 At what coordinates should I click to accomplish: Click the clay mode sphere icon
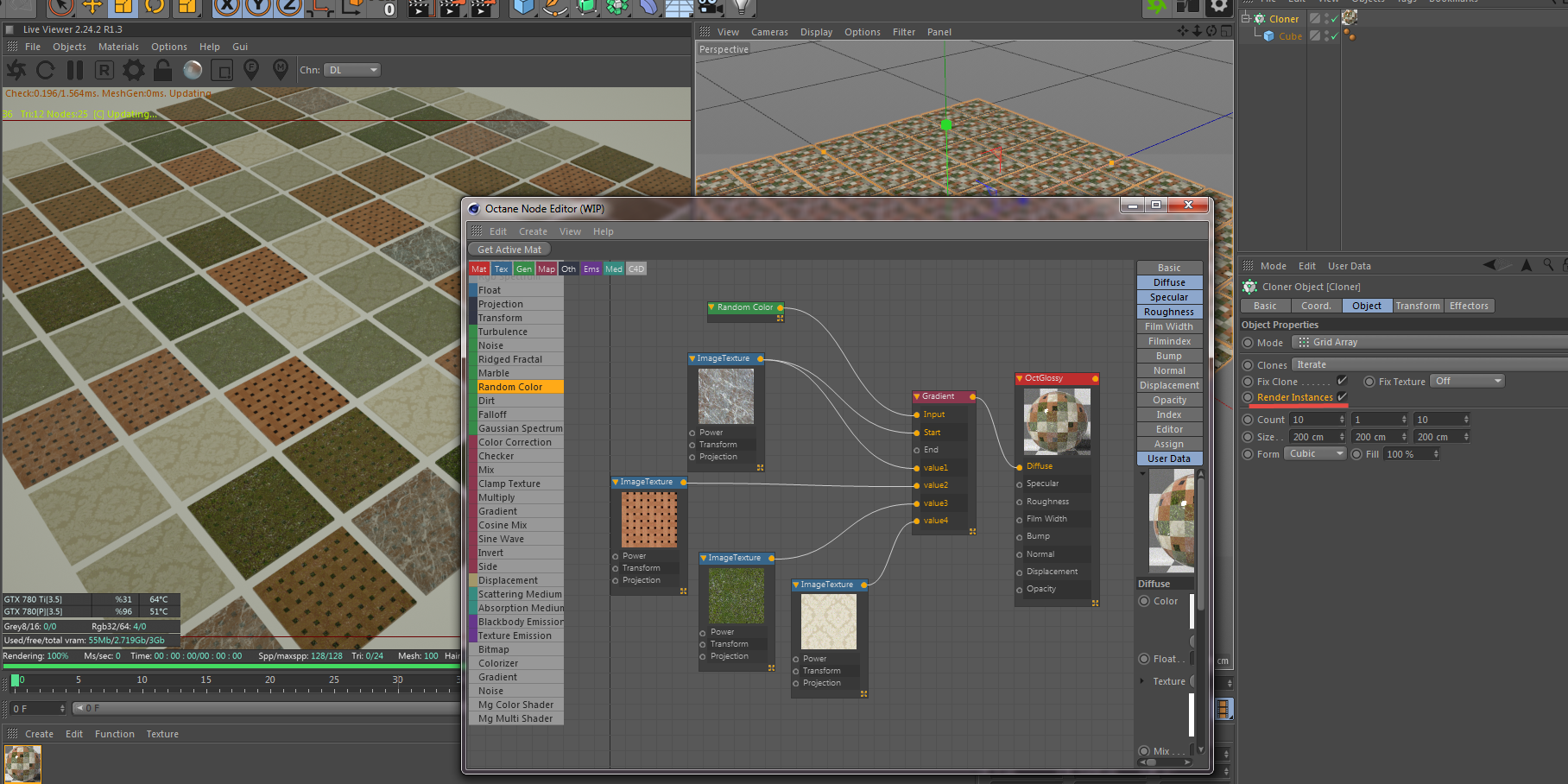193,70
